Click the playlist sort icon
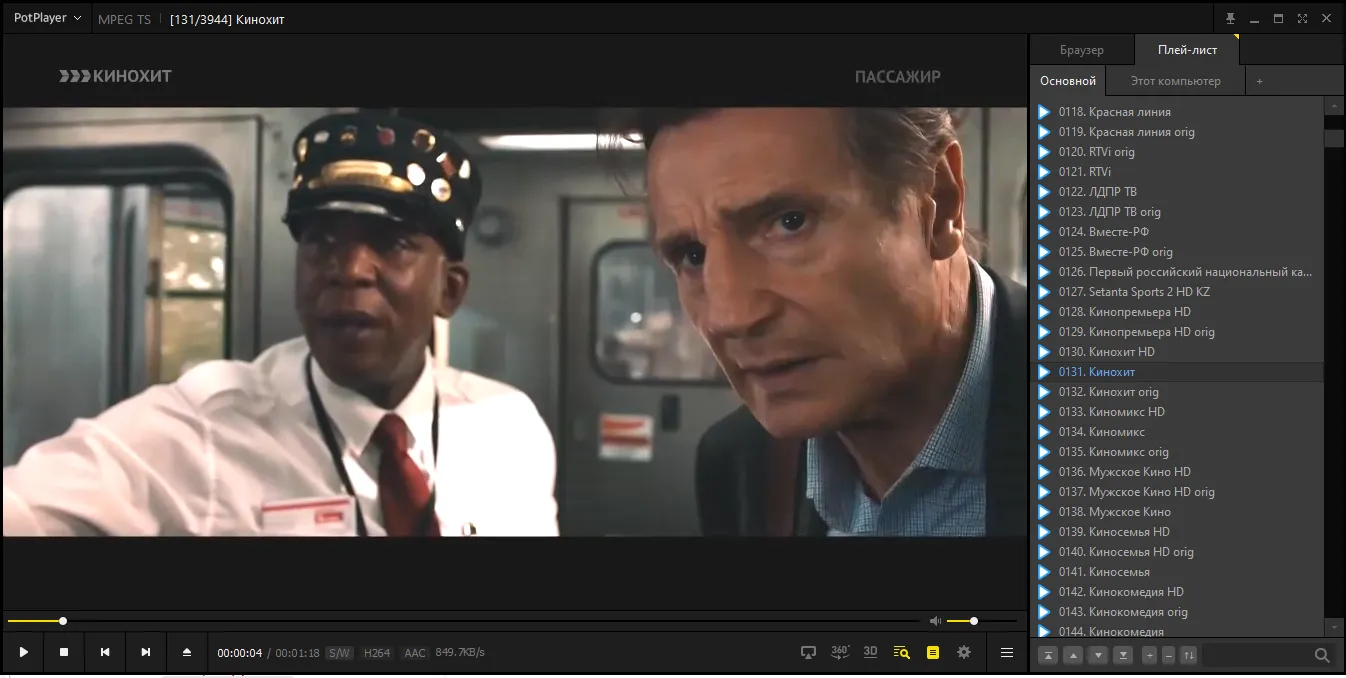1346x678 pixels. pos(1188,656)
